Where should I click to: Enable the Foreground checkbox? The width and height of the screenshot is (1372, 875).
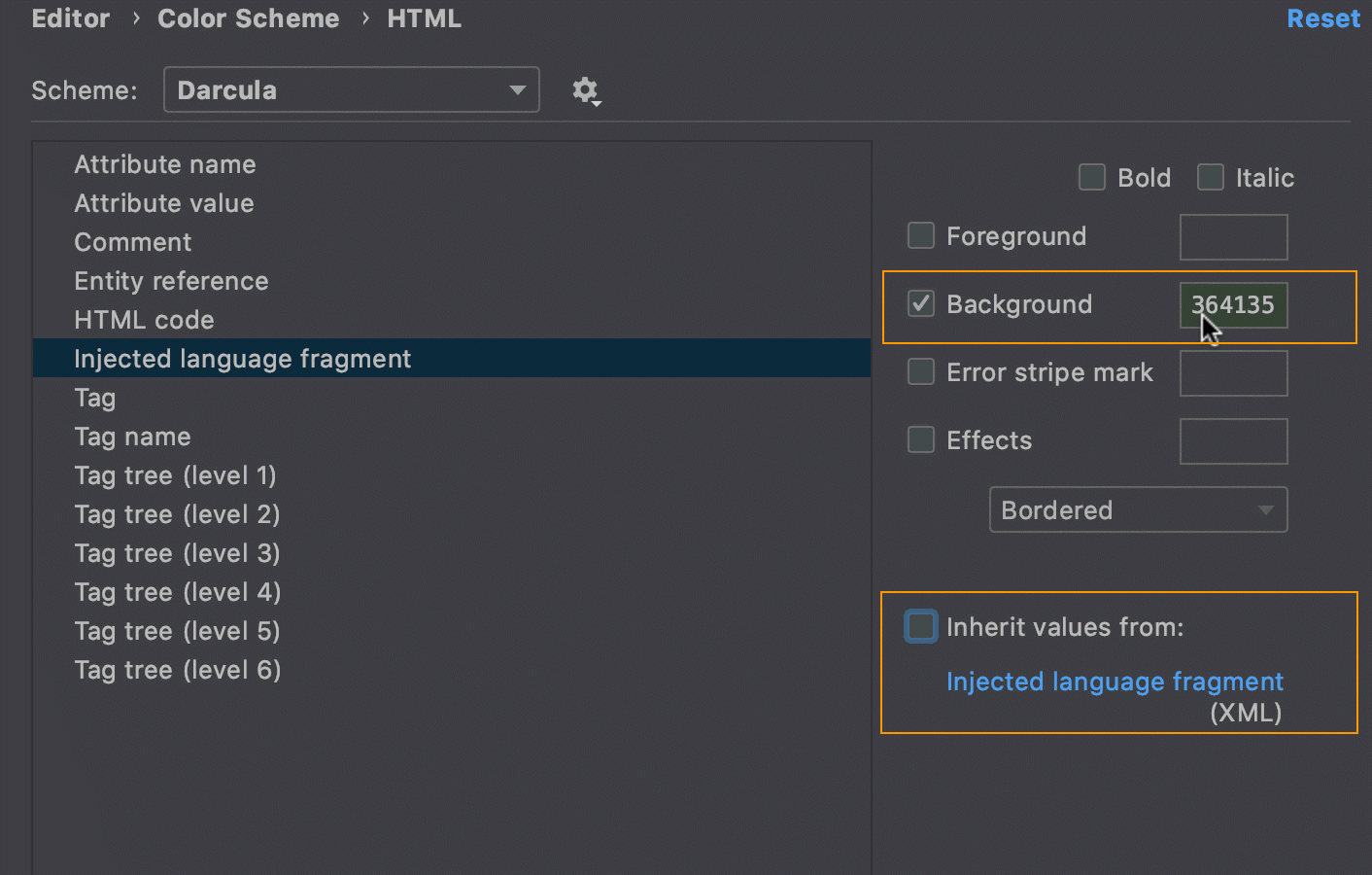[920, 235]
